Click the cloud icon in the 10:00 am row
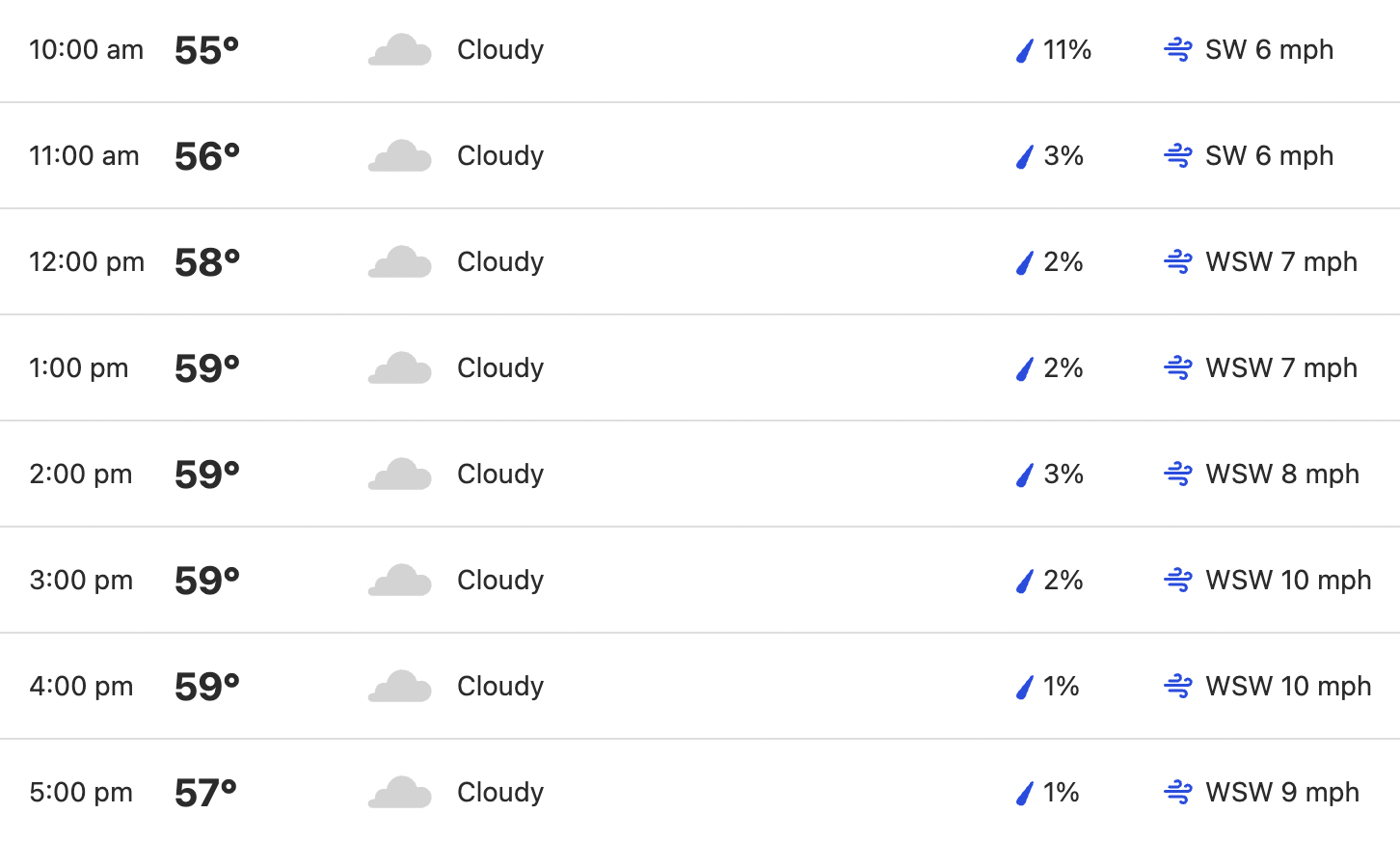This screenshot has height=841, width=1400. [x=400, y=50]
